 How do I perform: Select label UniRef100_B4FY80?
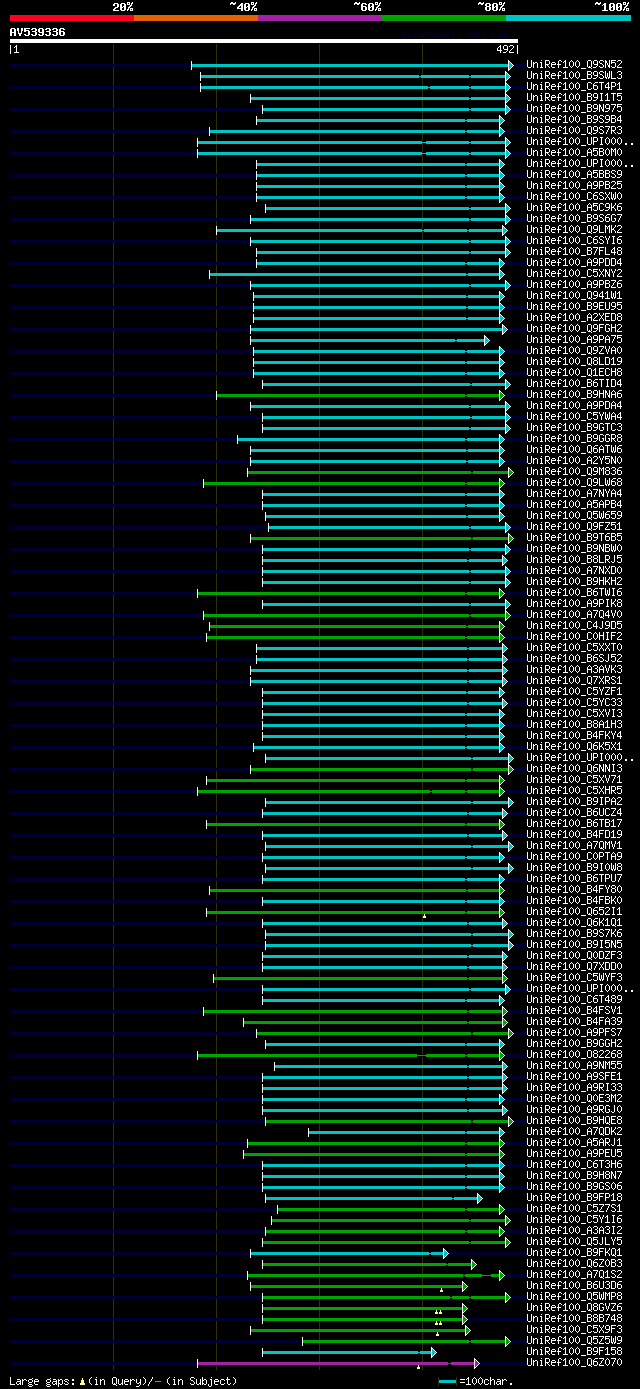tap(574, 889)
